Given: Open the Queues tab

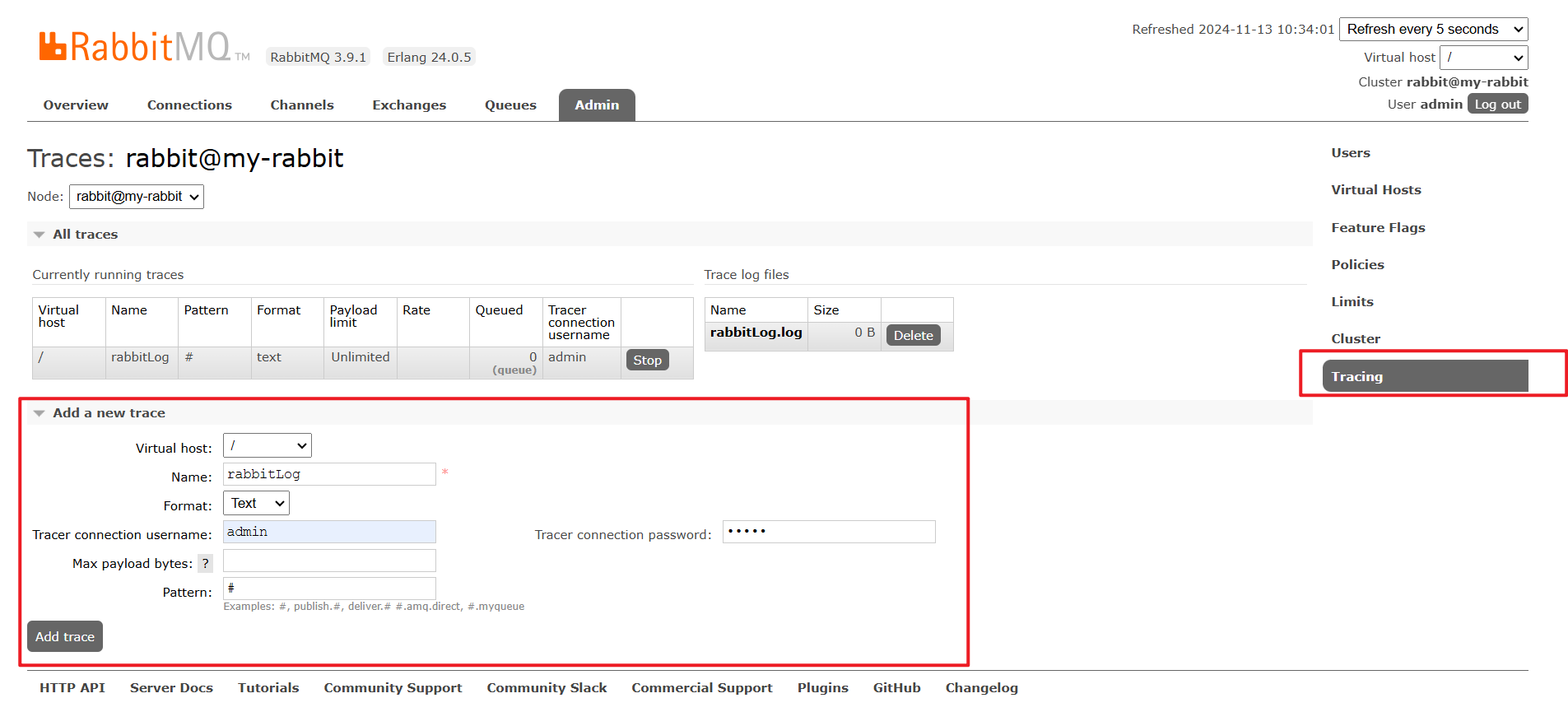Looking at the screenshot, I should [510, 105].
